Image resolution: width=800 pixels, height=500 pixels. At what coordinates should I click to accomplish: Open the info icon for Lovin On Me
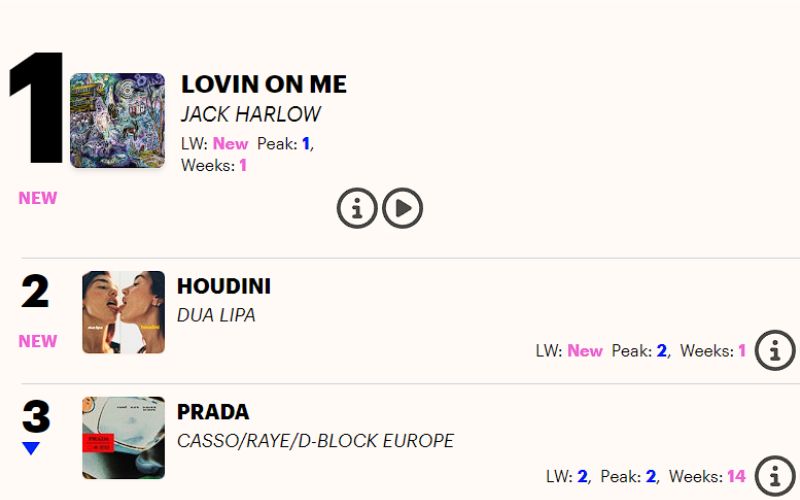(357, 208)
